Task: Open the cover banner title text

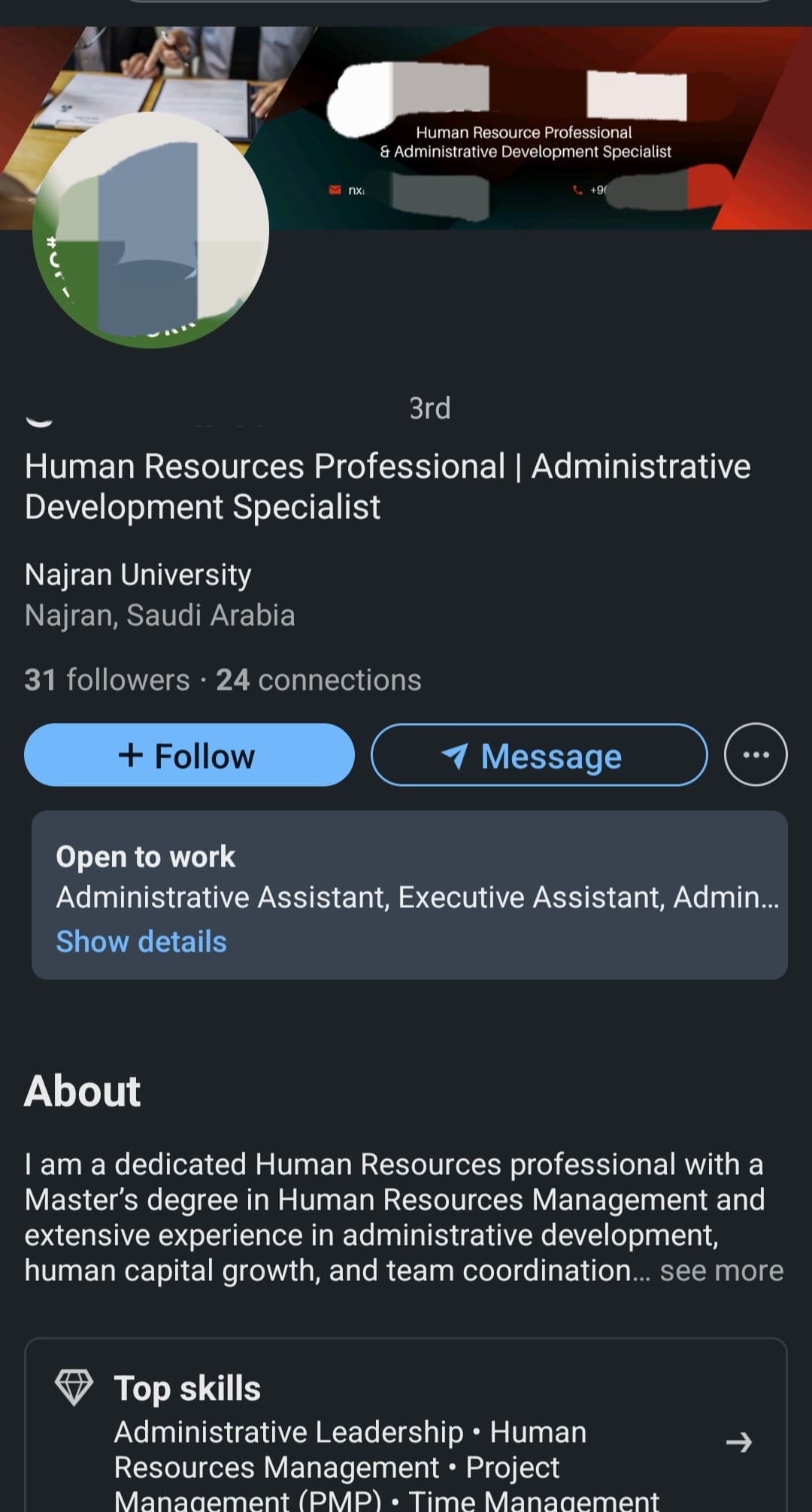Action: tap(525, 142)
